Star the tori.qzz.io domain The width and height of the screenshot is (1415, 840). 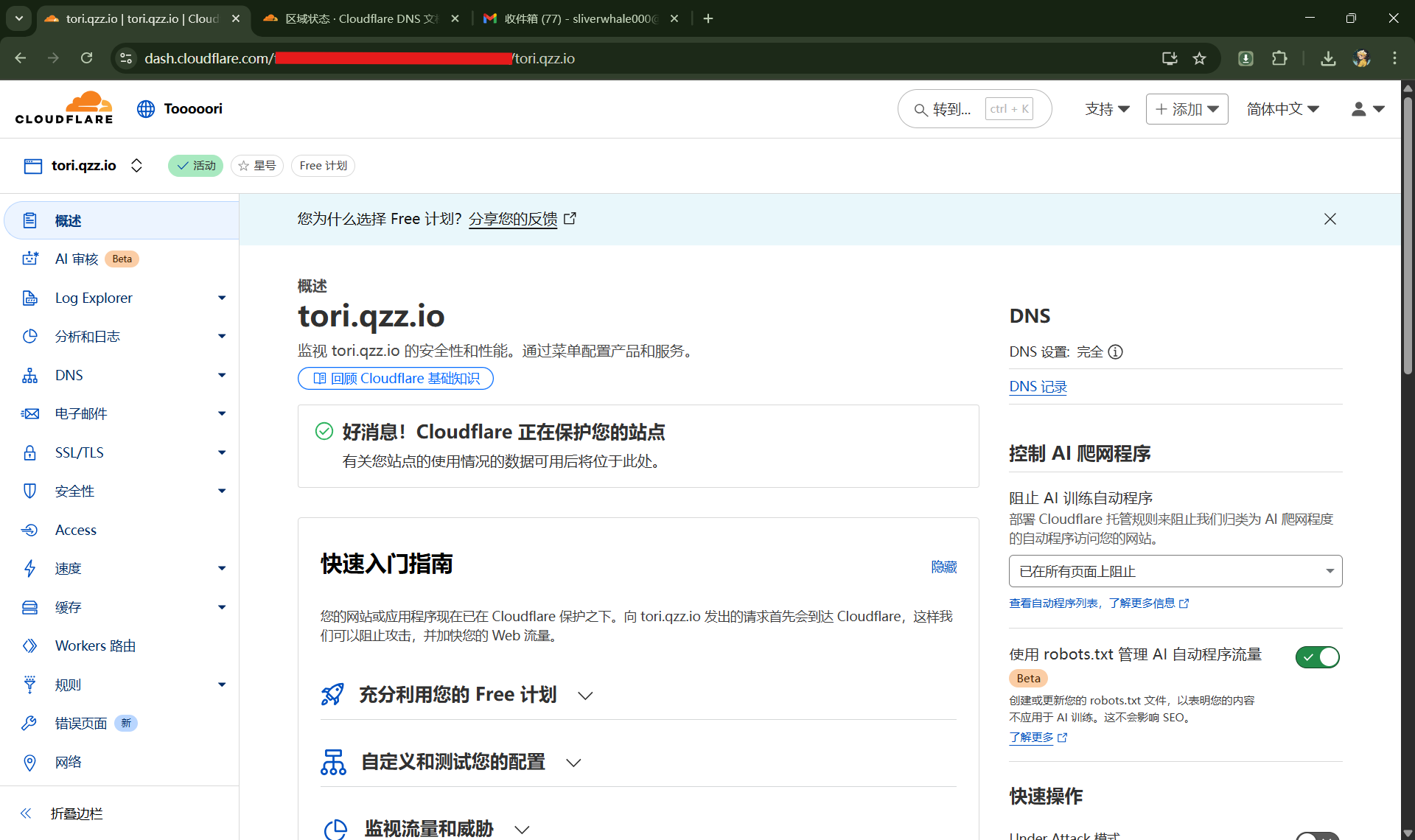coord(257,166)
